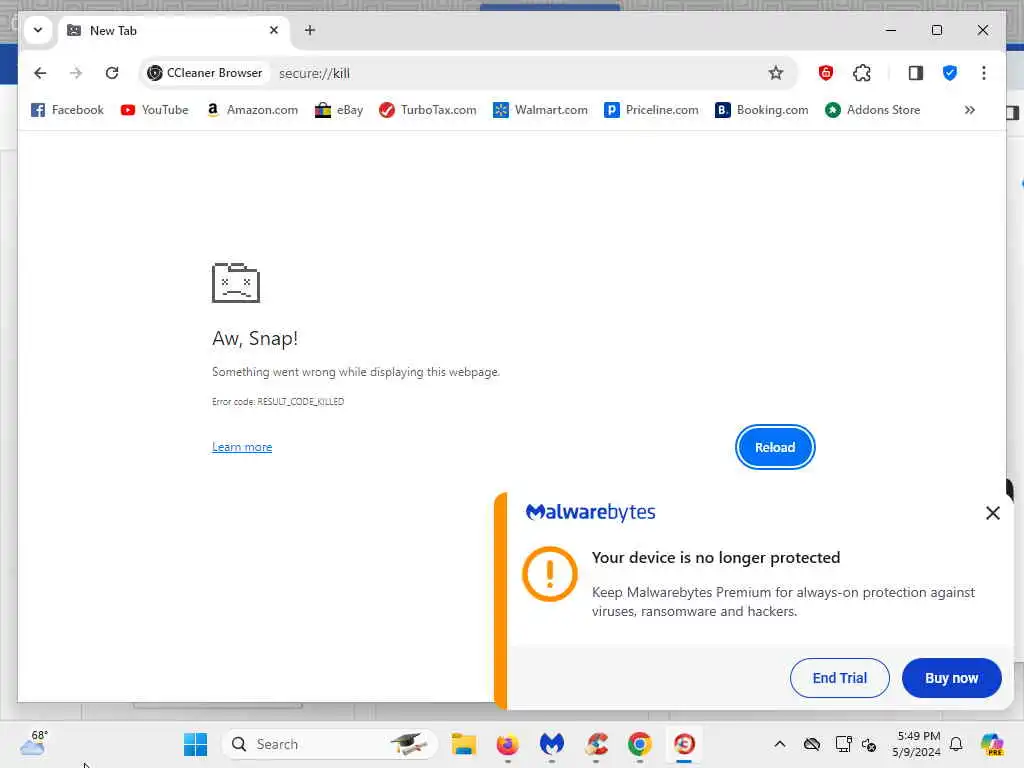Click the forward navigation arrow
The image size is (1024, 768).
76,73
